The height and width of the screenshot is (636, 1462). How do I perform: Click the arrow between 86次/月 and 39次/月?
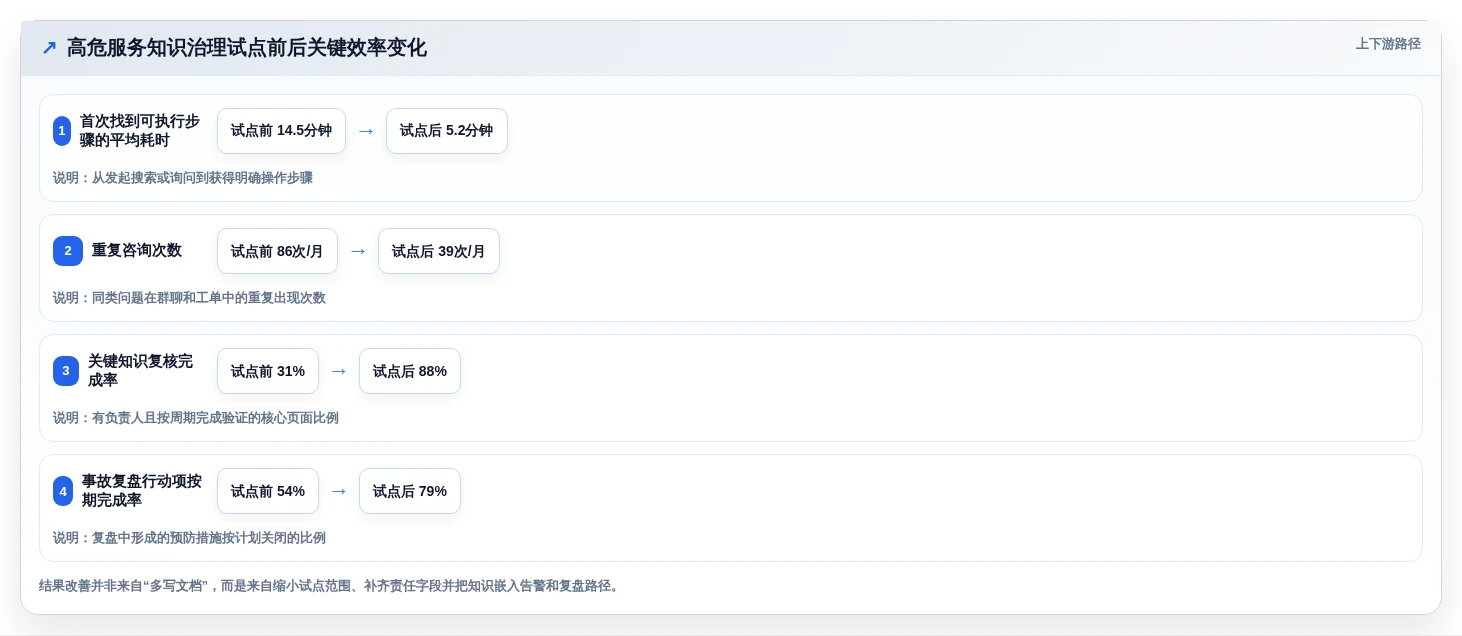[358, 251]
